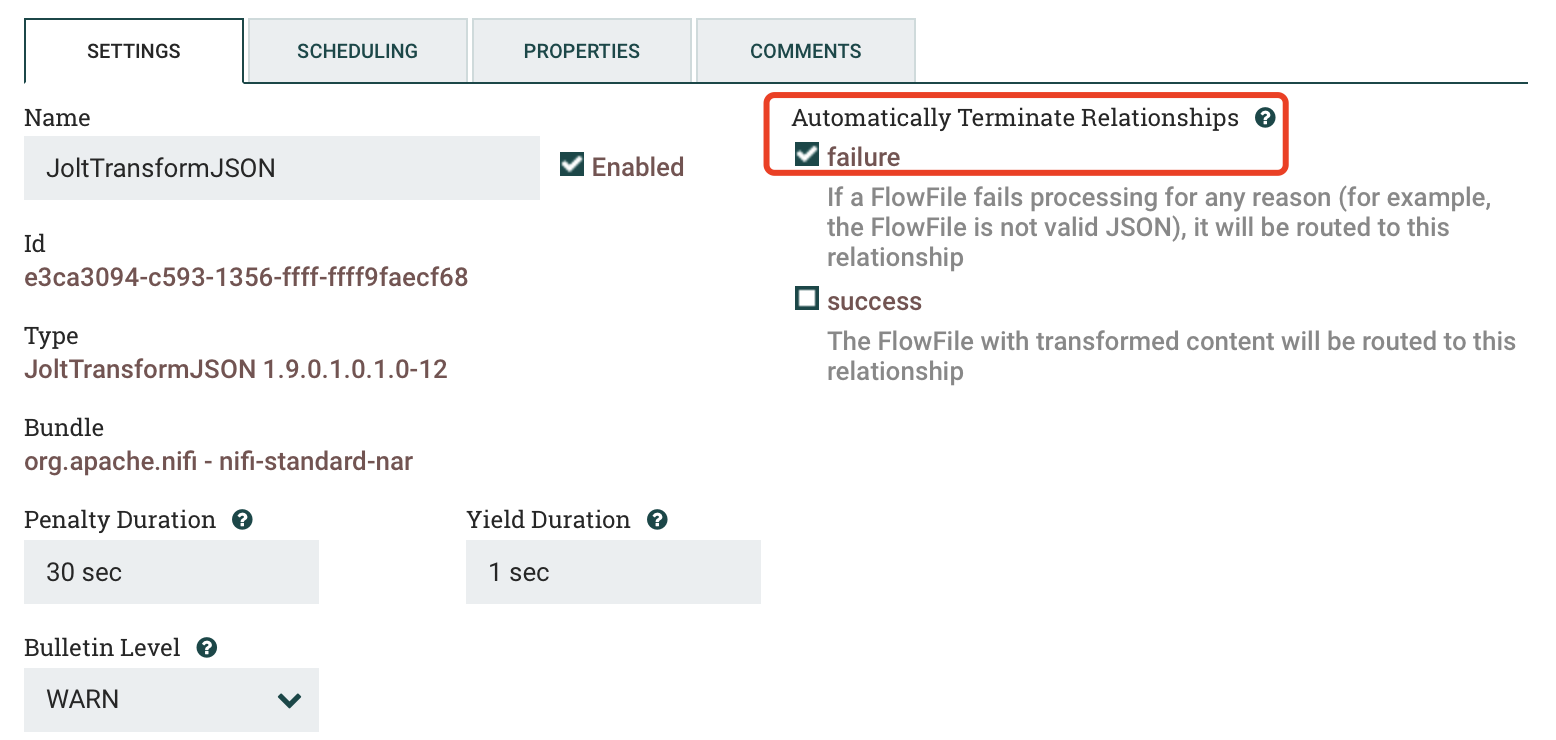Click help icon beside Bulletin Level

(x=207, y=648)
